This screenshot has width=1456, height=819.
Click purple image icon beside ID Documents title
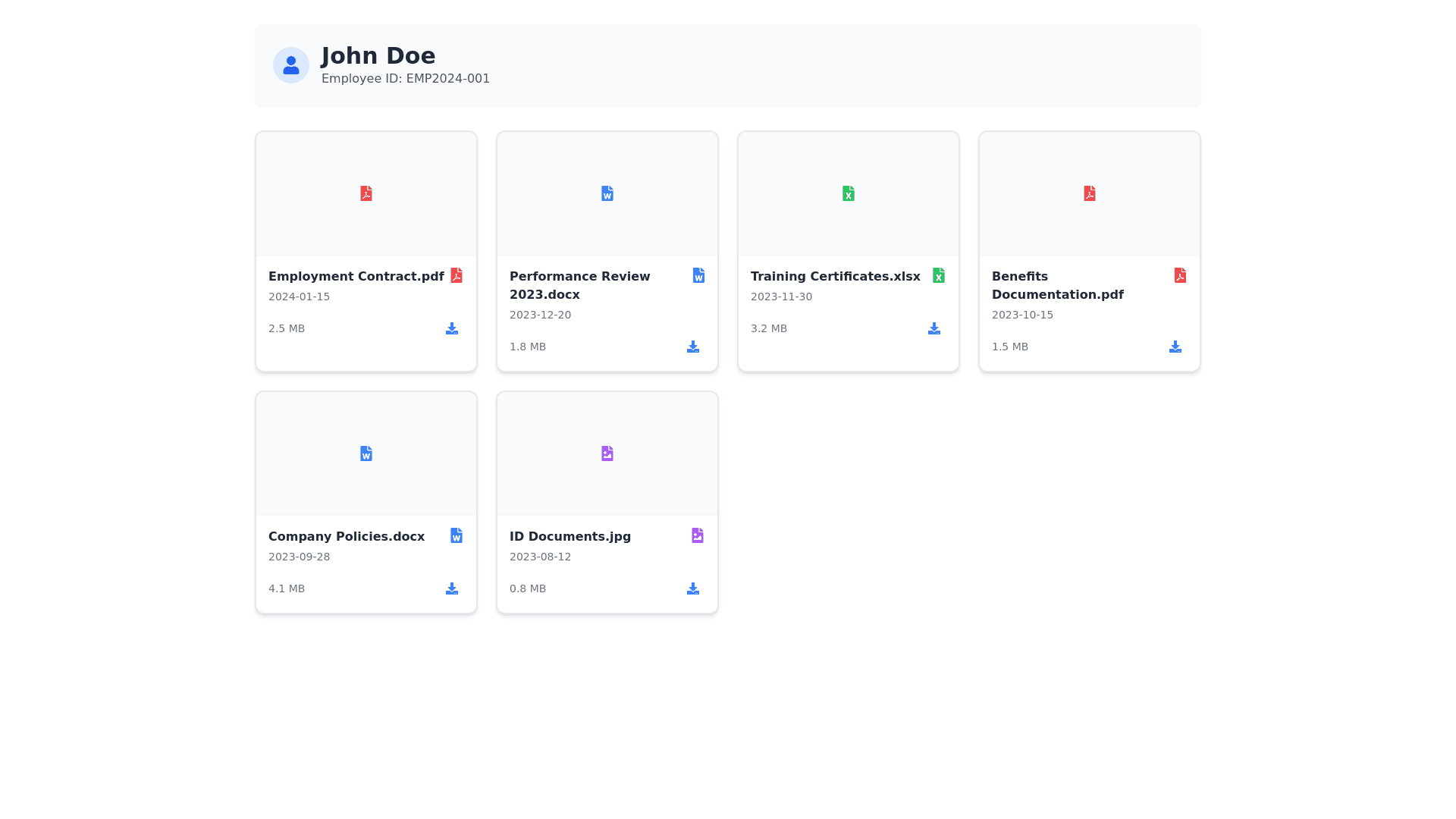[x=698, y=535]
